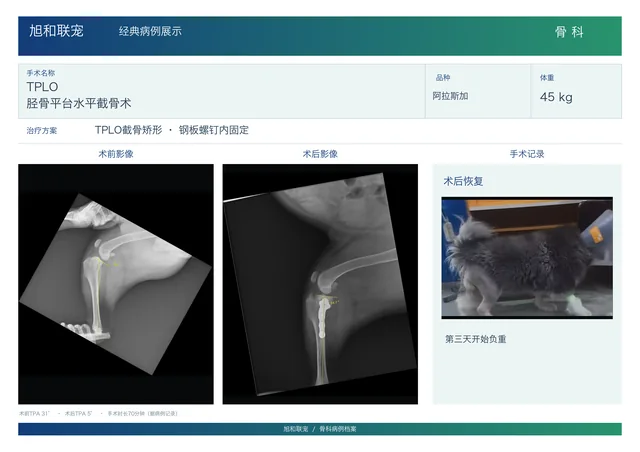640x452 pixels.
Task: Select the 45 kg weight value
Action: tap(556, 97)
